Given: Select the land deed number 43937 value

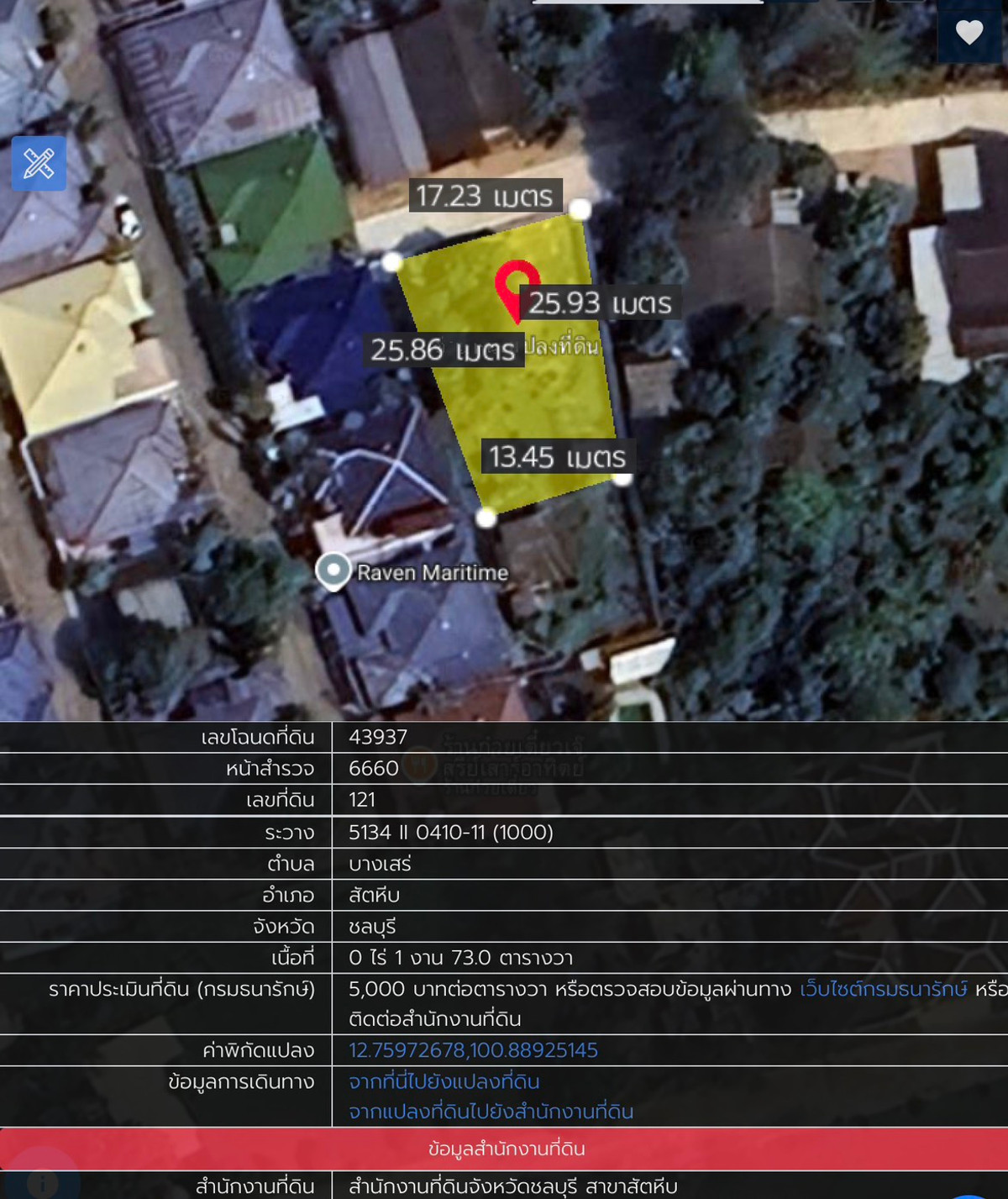Looking at the screenshot, I should [378, 737].
